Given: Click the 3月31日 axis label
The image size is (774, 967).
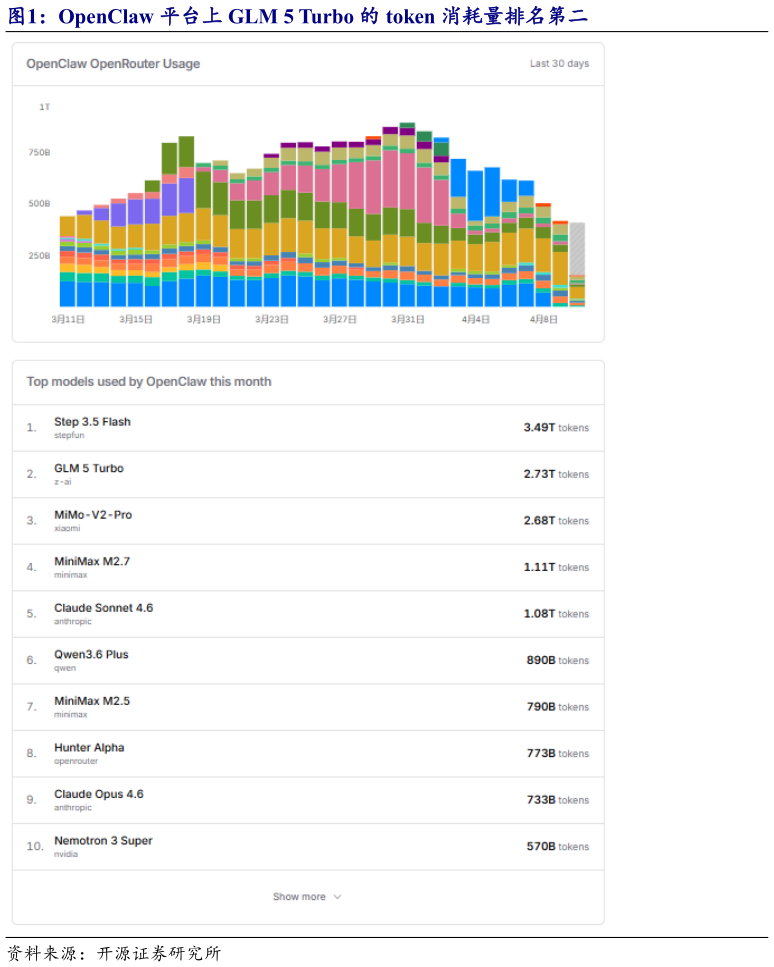Looking at the screenshot, I should point(407,319).
